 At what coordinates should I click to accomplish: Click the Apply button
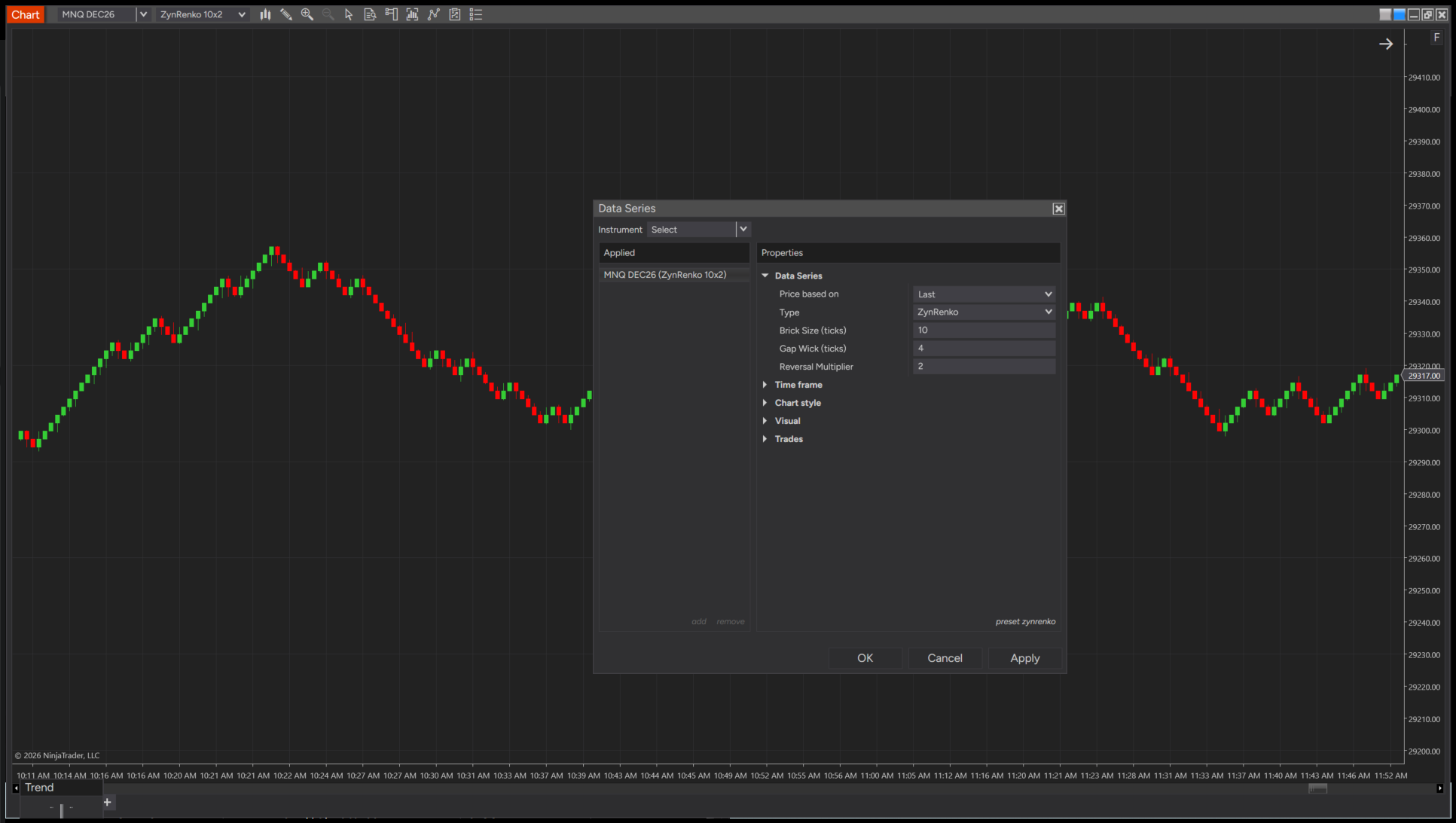[x=1024, y=658]
